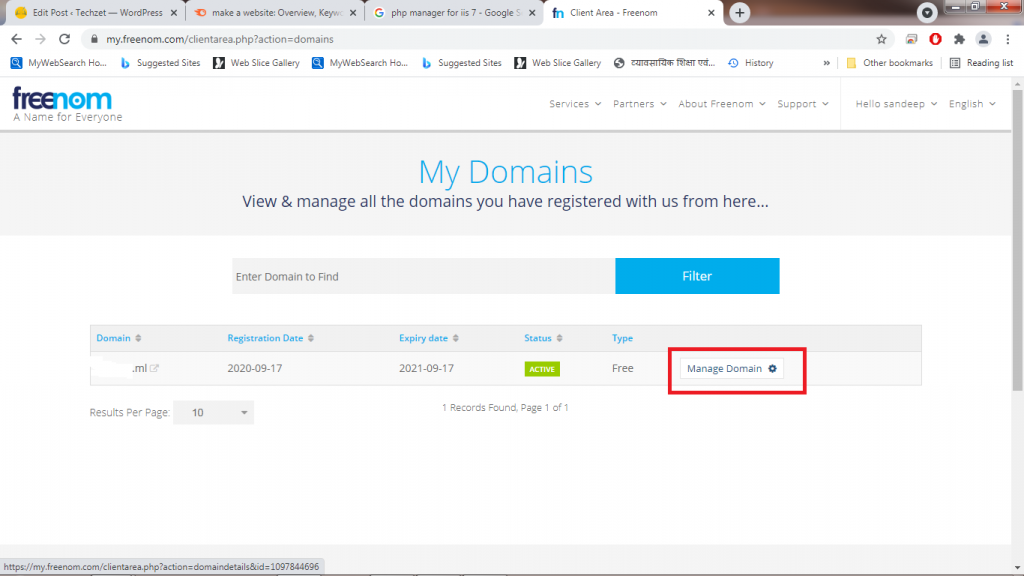Viewport: 1024px width, 576px height.
Task: Open the English language selector
Action: pyautogui.click(x=972, y=104)
